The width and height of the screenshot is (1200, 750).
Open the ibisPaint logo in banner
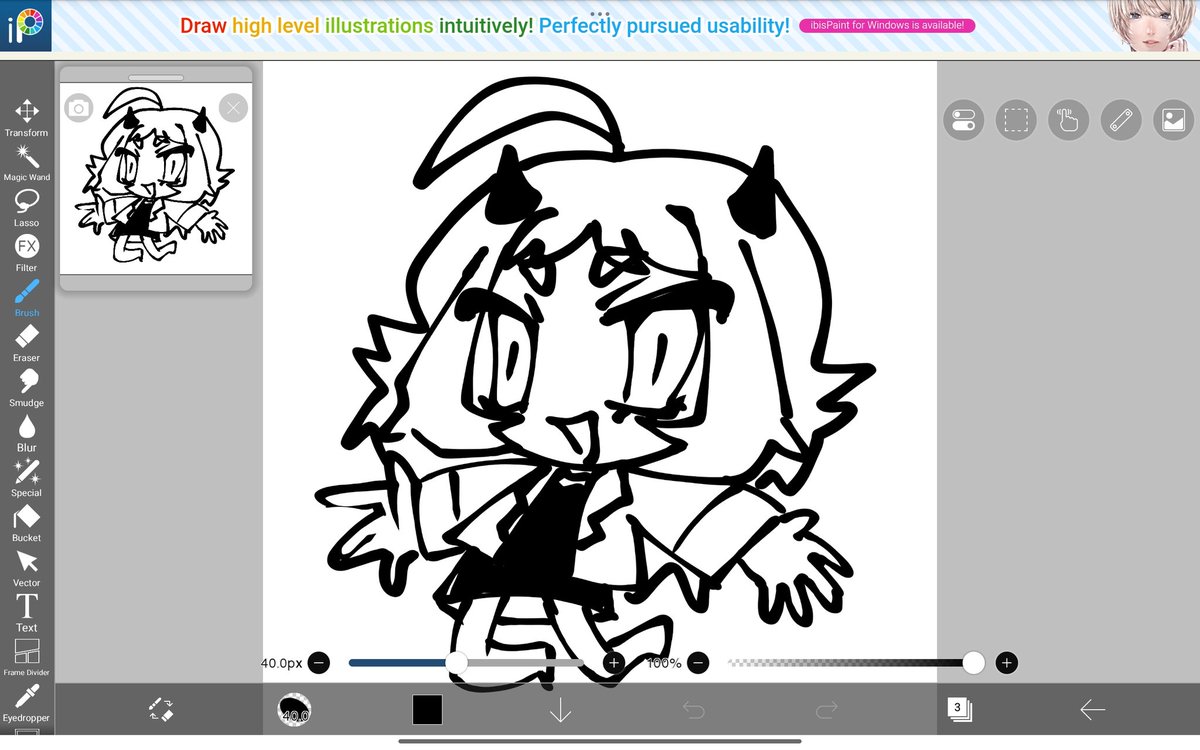(x=25, y=27)
